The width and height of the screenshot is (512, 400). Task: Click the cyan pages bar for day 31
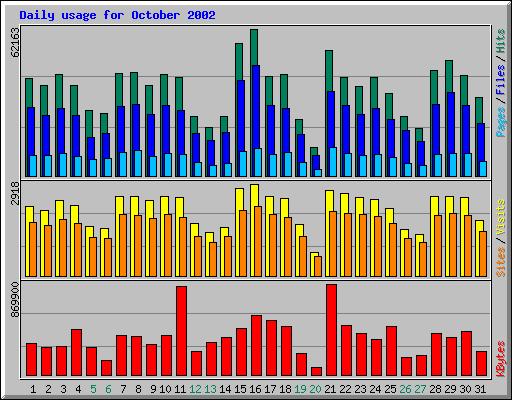483,169
